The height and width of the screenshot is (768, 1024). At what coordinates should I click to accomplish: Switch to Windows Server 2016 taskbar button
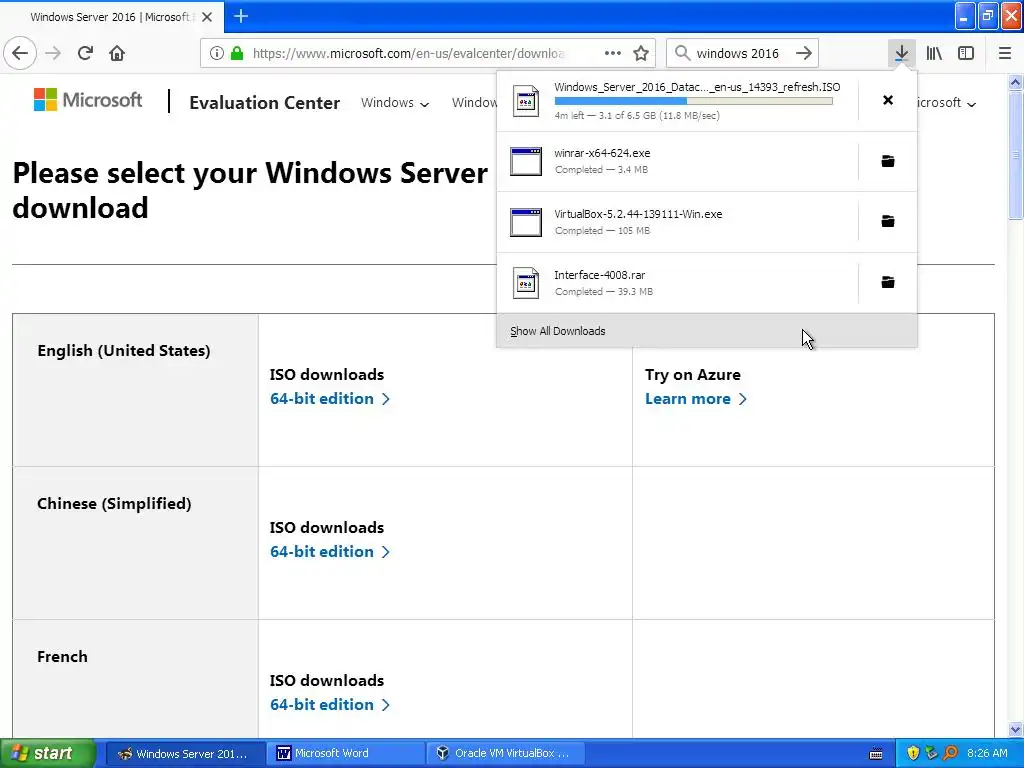tap(185, 753)
